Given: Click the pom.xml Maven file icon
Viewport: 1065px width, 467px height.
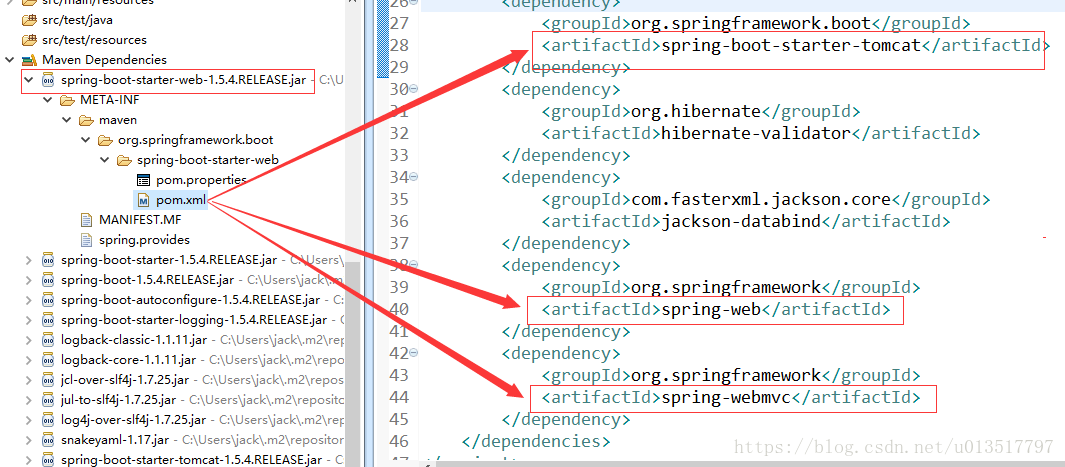Looking at the screenshot, I should click(x=143, y=200).
